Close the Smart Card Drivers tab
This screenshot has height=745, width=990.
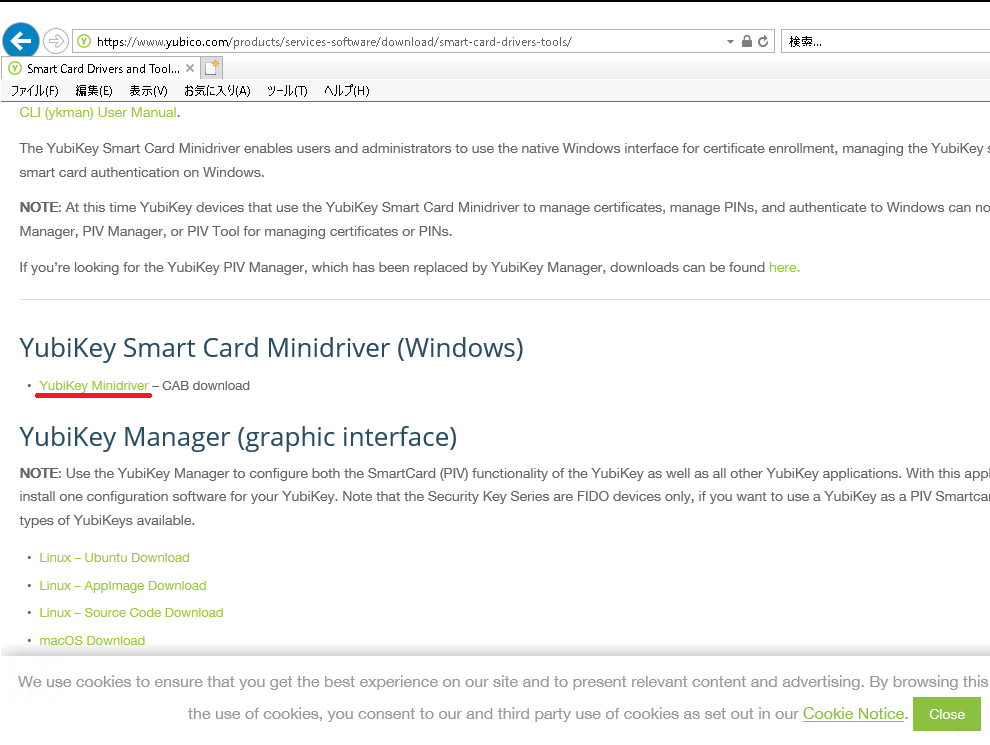pos(190,68)
